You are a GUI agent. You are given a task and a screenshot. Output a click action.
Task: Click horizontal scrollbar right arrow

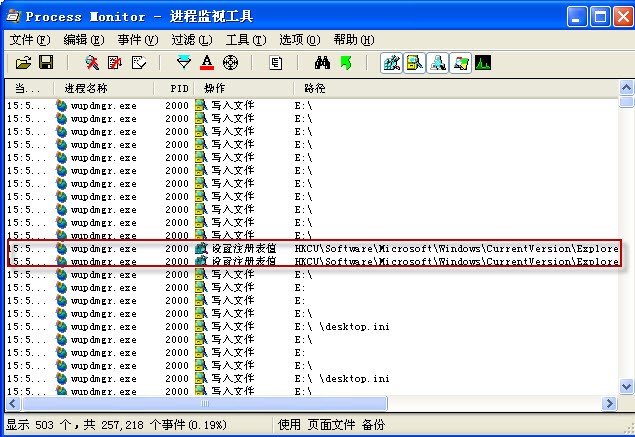(x=609, y=403)
